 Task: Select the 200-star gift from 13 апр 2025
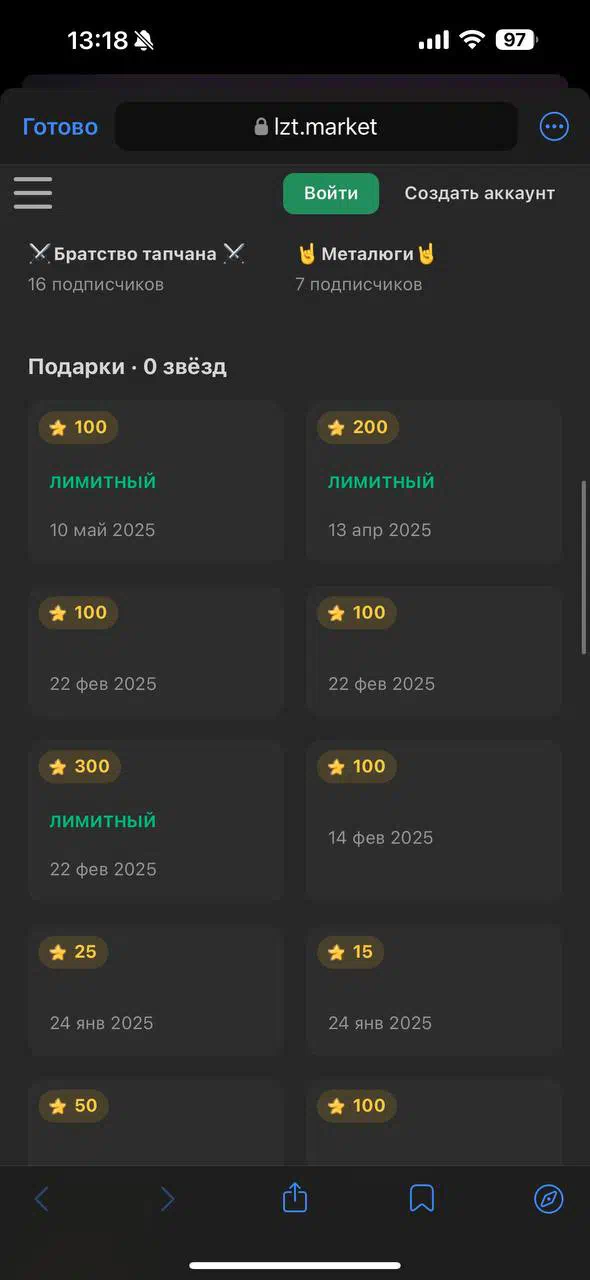[434, 482]
